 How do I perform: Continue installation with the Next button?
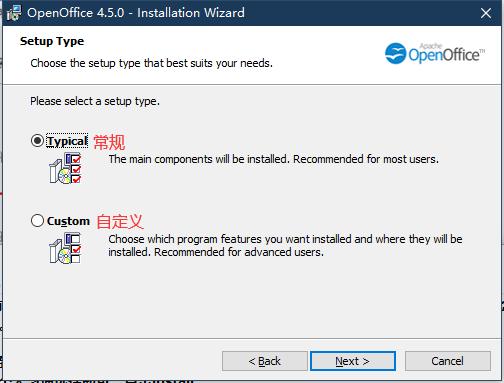coord(353,361)
